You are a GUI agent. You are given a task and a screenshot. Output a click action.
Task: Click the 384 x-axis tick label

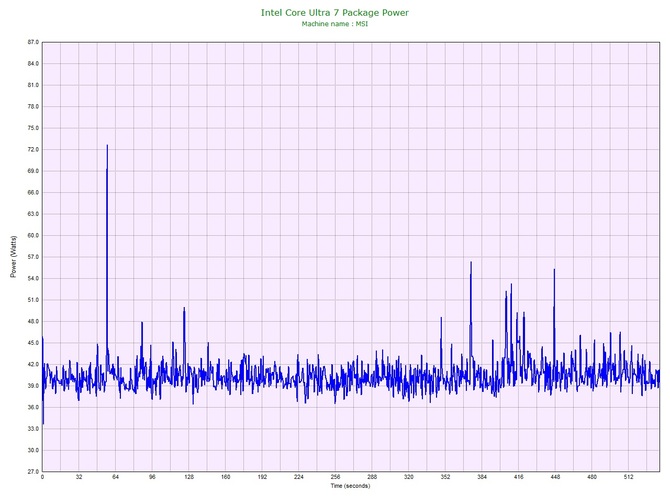coord(482,478)
